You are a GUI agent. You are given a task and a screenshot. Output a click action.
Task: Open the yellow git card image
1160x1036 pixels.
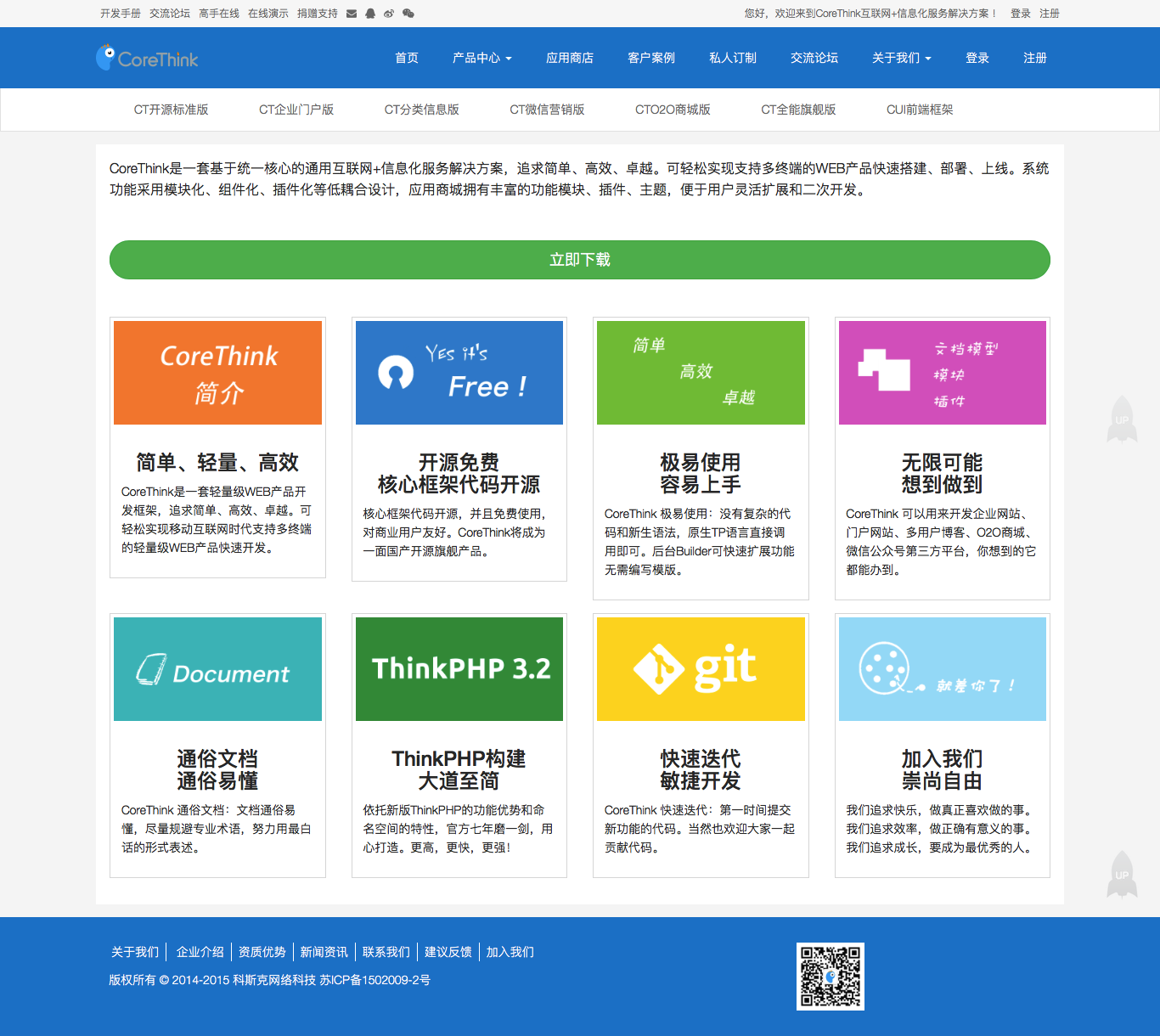(701, 669)
